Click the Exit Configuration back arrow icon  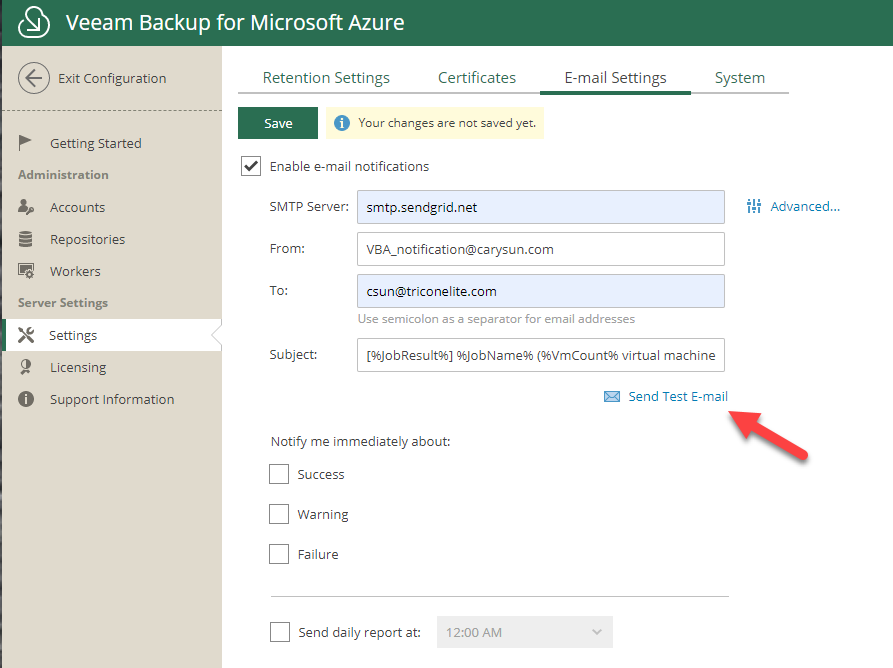34,78
